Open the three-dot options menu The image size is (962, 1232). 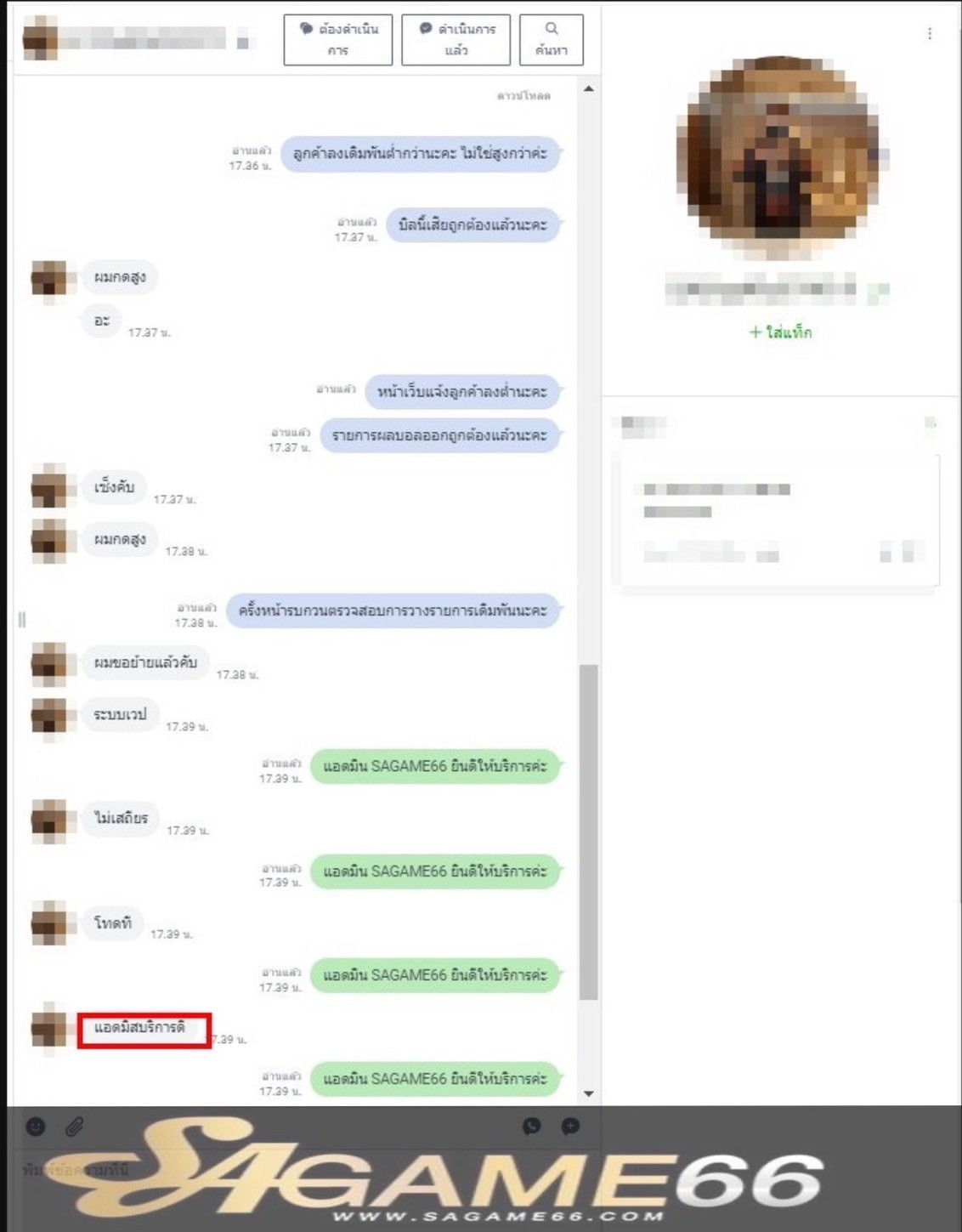930,33
